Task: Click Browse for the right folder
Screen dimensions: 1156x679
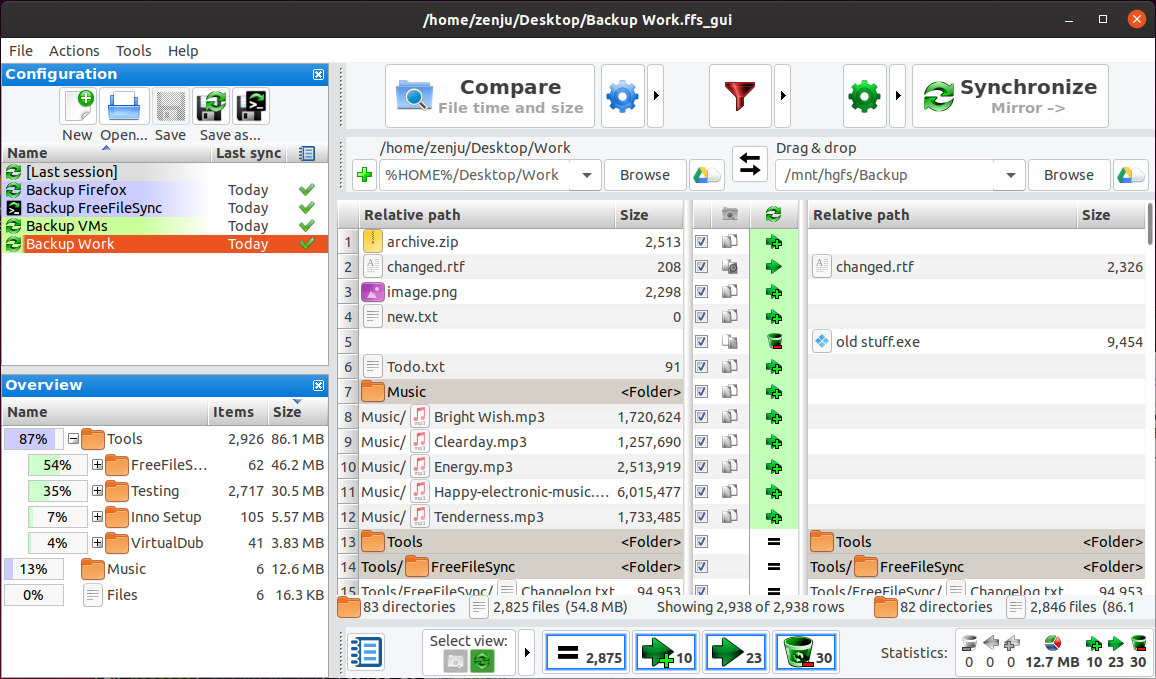Action: pos(1068,175)
